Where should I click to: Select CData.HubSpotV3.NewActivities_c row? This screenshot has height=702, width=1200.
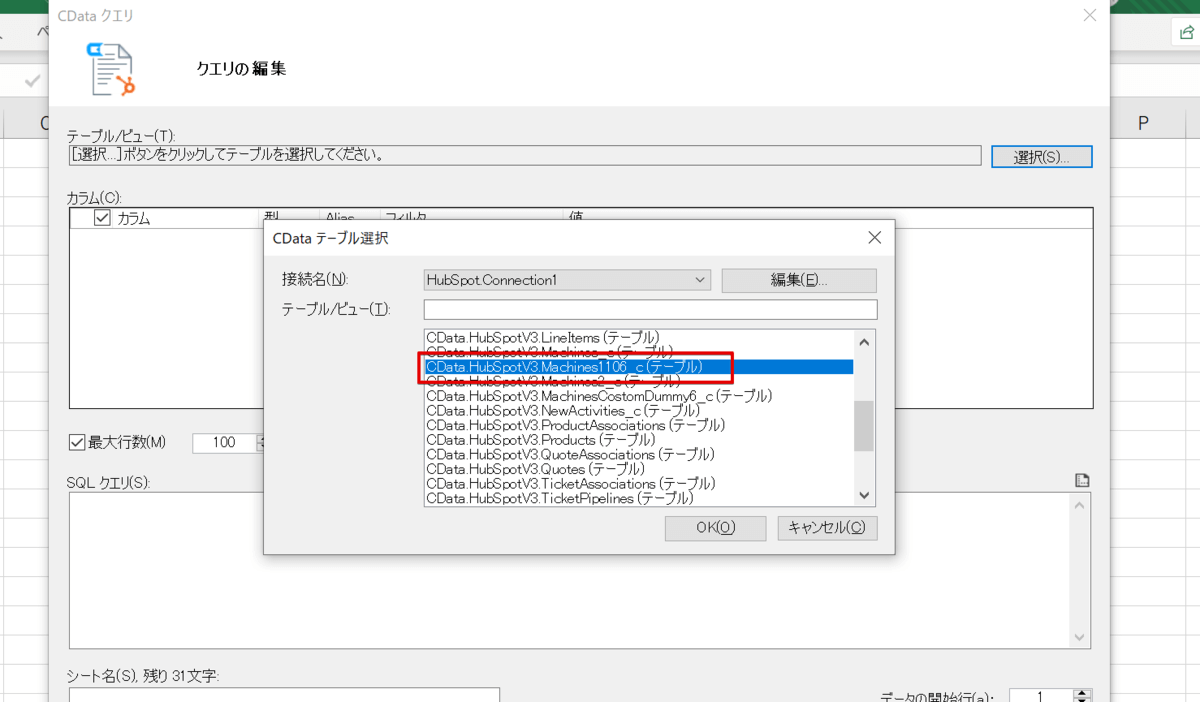[639, 411]
